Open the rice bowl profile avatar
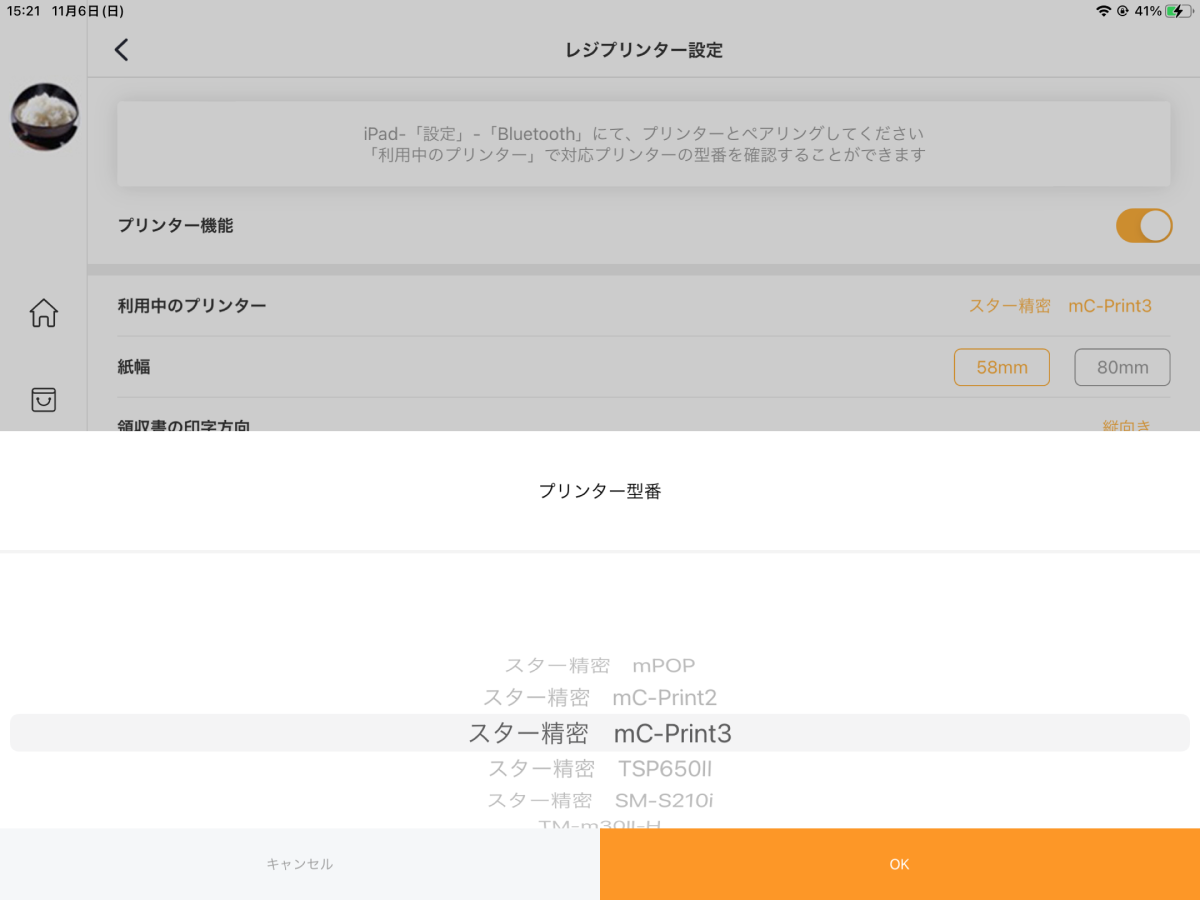Screen dimensions: 1200x900 (43, 116)
